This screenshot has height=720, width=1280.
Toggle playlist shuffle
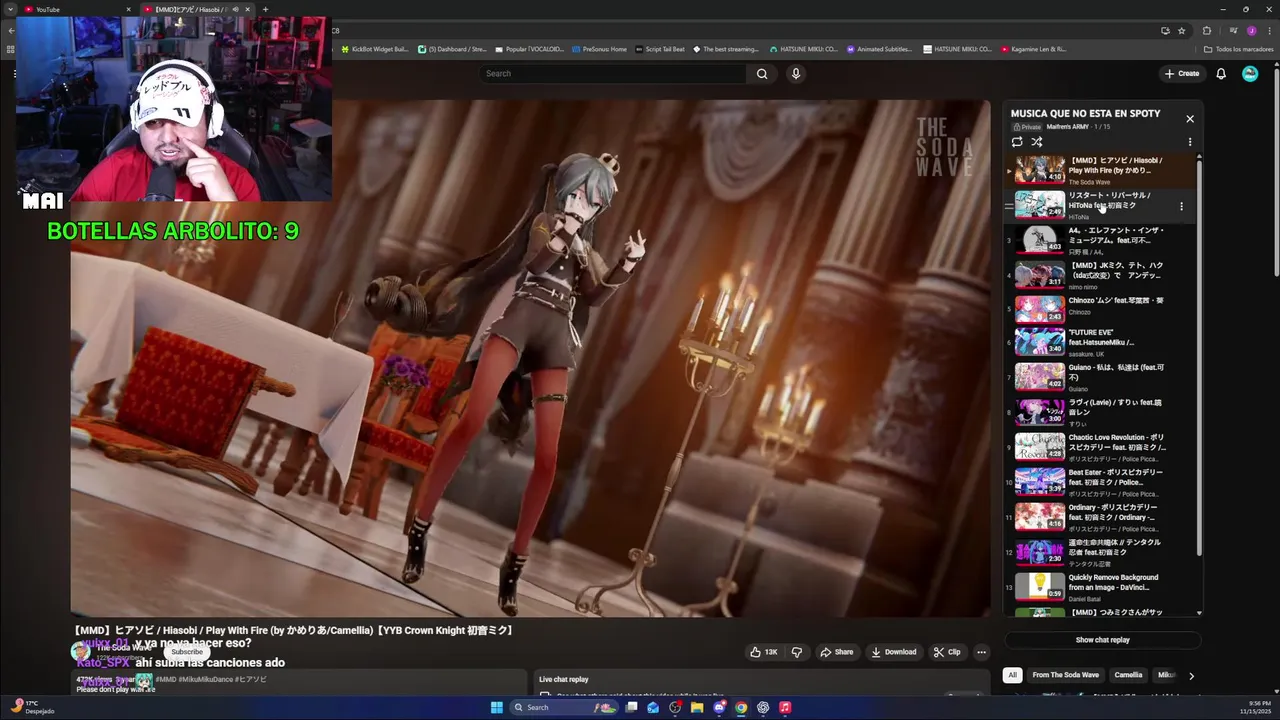(x=1037, y=142)
